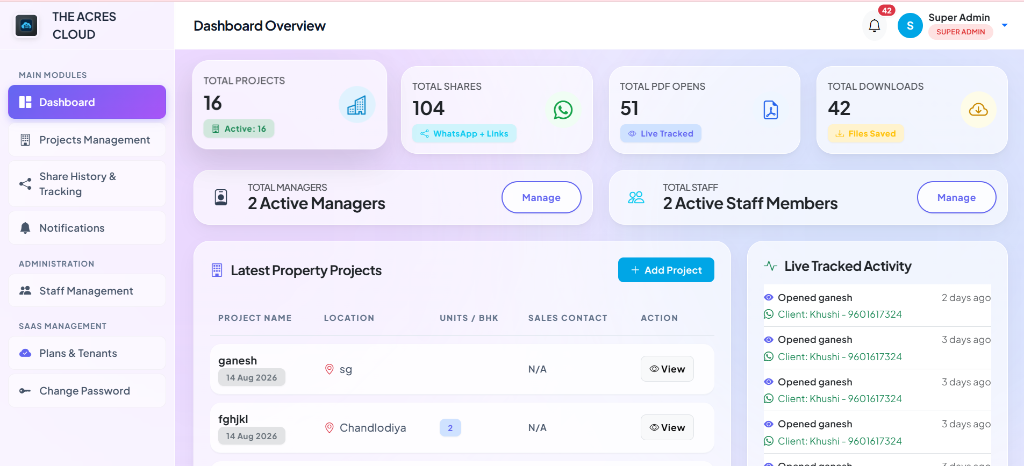This screenshot has height=466, width=1024.
Task: Click the Files Saved badge
Action: click(867, 134)
